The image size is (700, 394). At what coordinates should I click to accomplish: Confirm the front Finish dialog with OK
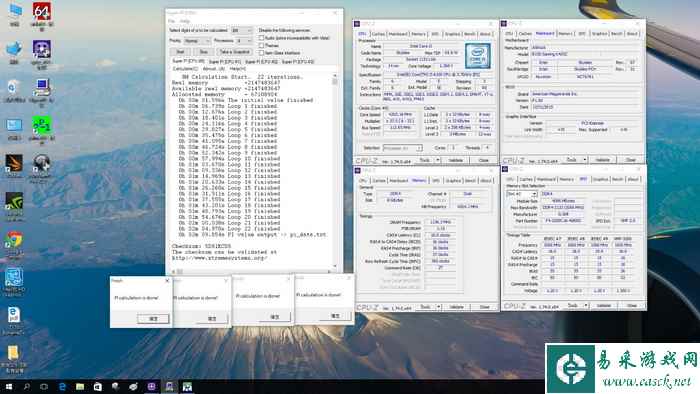(x=153, y=319)
